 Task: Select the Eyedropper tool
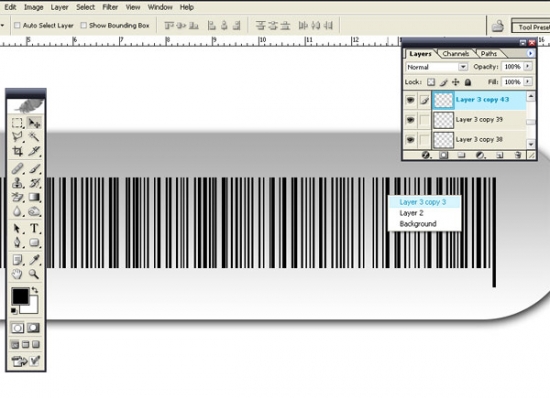(34, 260)
